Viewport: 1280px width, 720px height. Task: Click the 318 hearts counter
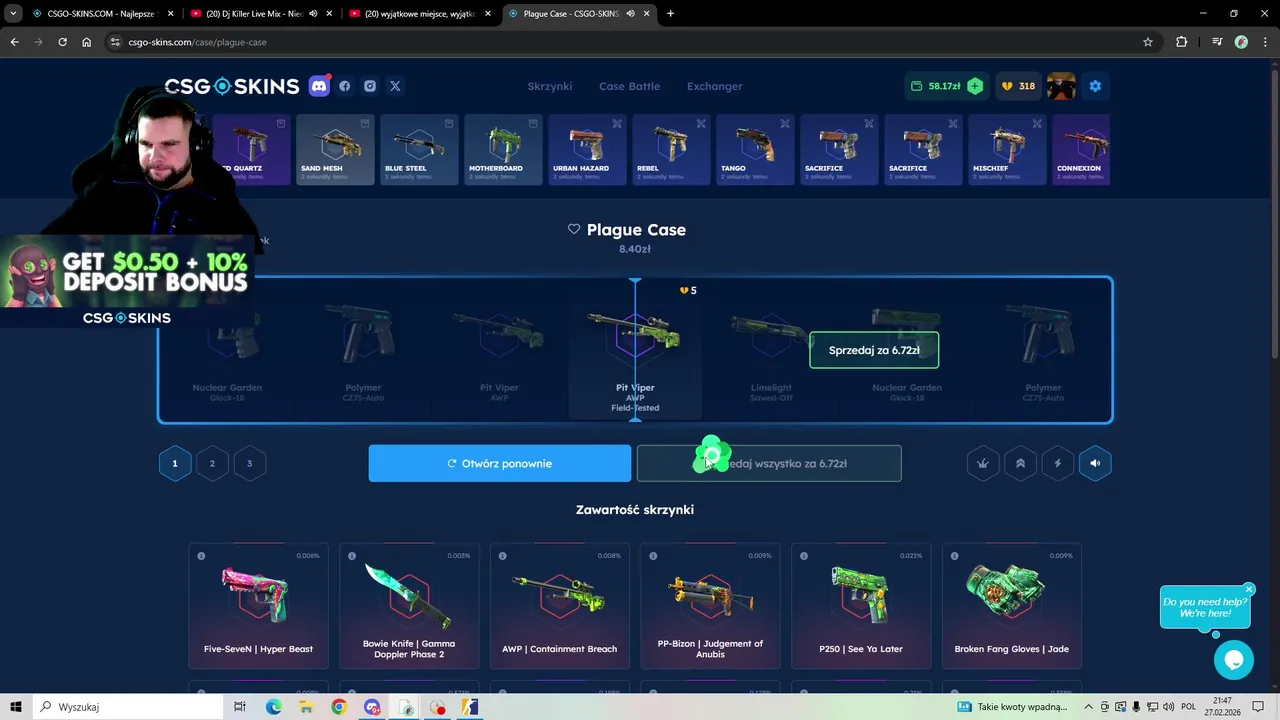[1018, 86]
